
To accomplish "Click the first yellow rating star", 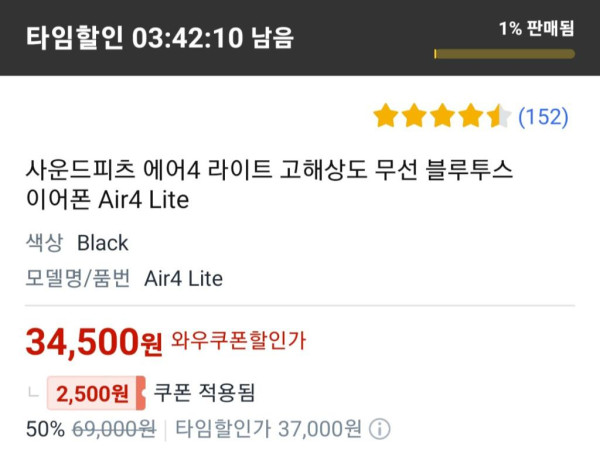I will click(x=386, y=116).
